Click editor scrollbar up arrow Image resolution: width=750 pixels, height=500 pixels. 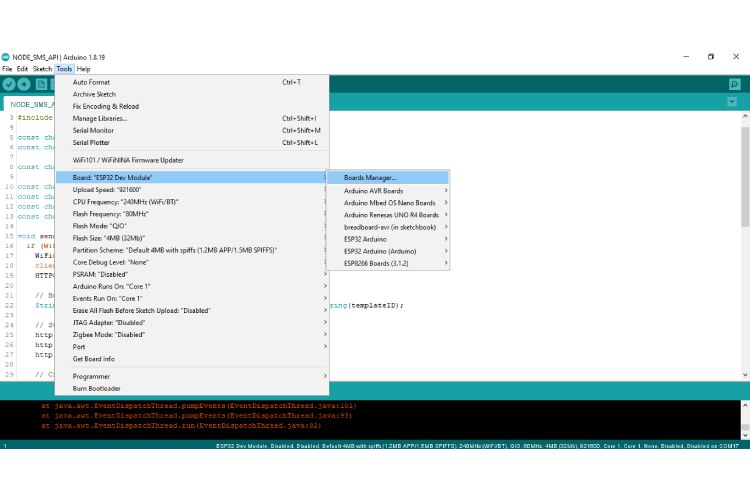click(745, 116)
